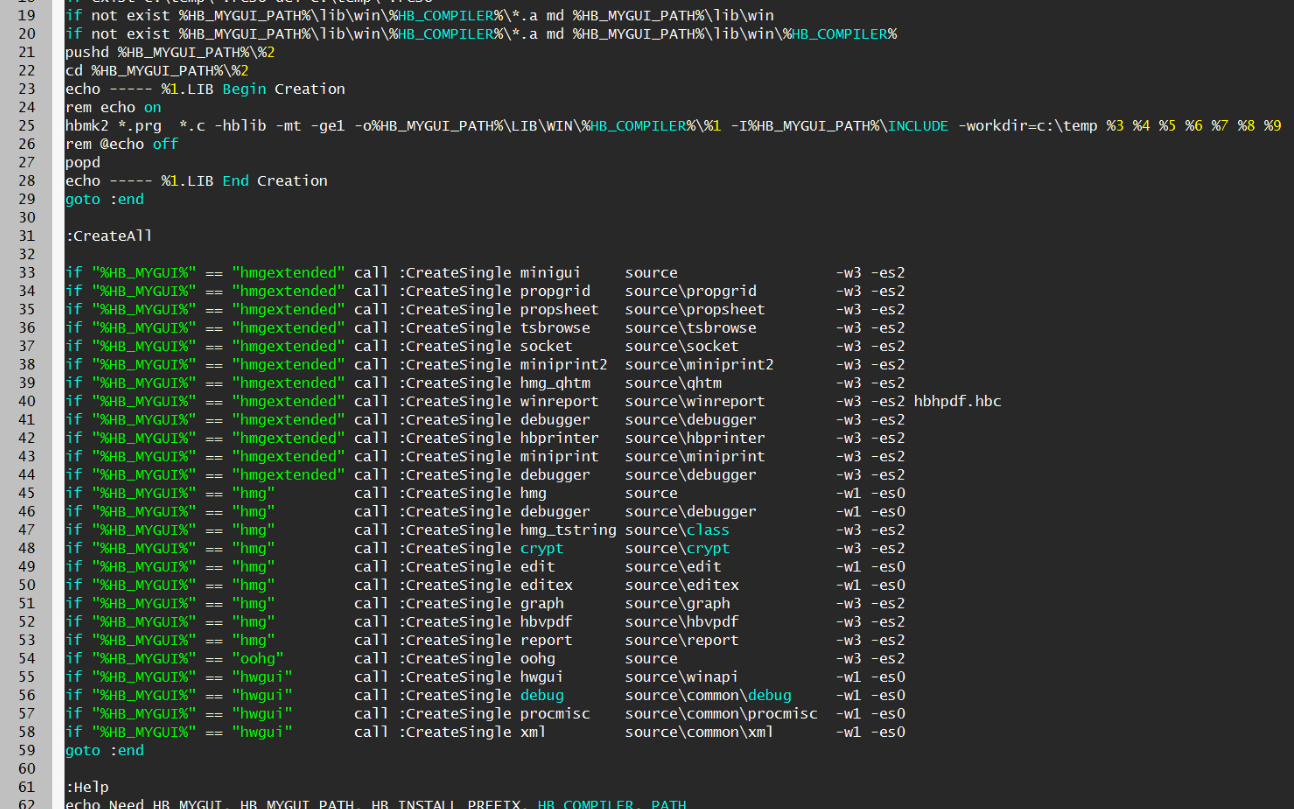The height and width of the screenshot is (809, 1294).
Task: Click line number 31 in the gutter
Action: [26, 236]
